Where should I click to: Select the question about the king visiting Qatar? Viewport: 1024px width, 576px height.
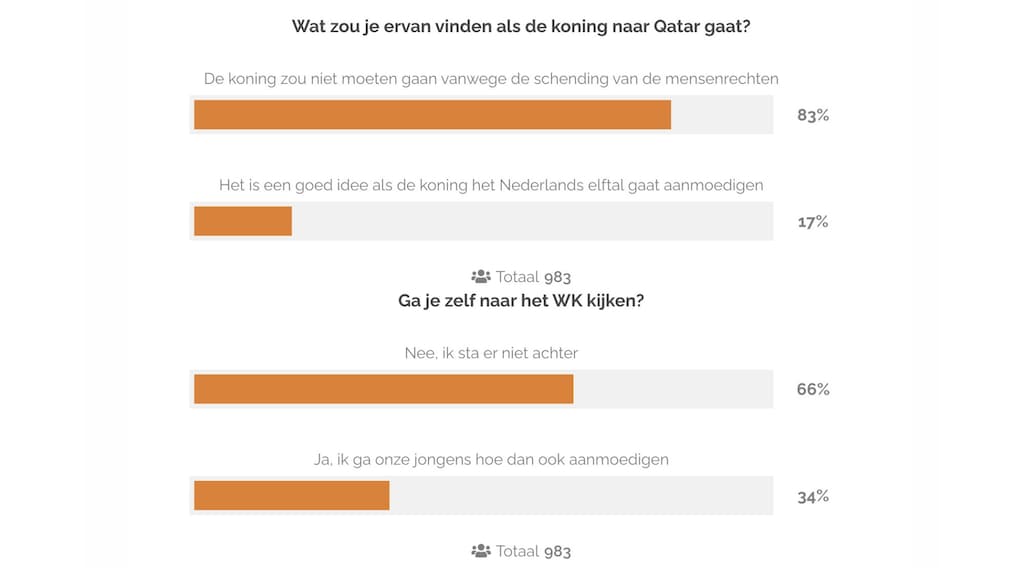[521, 27]
